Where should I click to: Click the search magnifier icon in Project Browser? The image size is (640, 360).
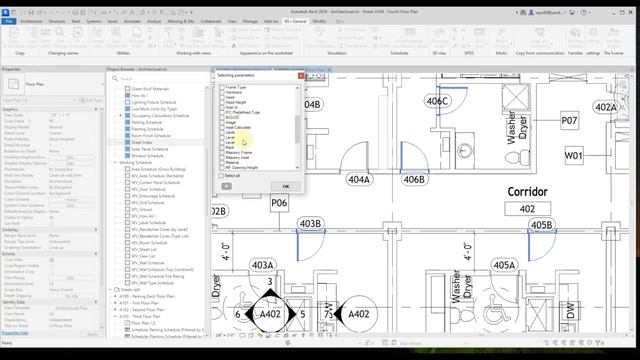(x=115, y=78)
